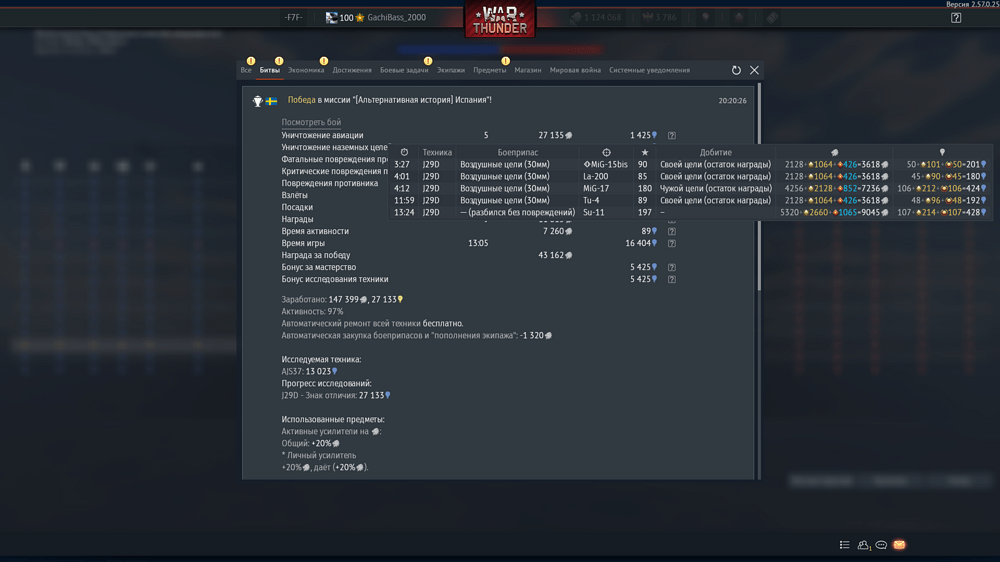1000x562 pixels.
Task: Click the help icon beside 'Бонус за мастерство'
Action: [672, 267]
